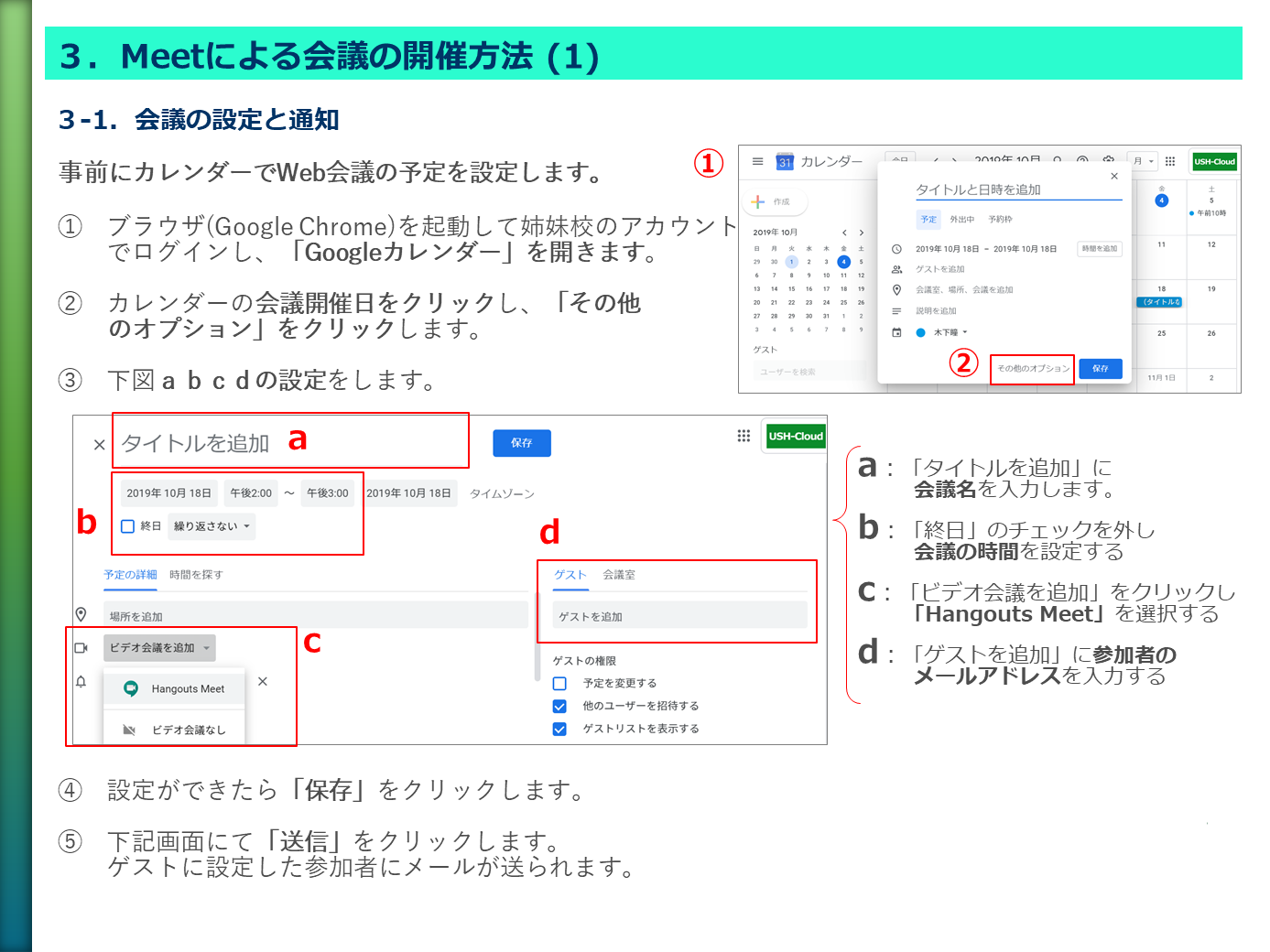
Task: Open the 午後2:00 start time picker
Action: coord(251,493)
